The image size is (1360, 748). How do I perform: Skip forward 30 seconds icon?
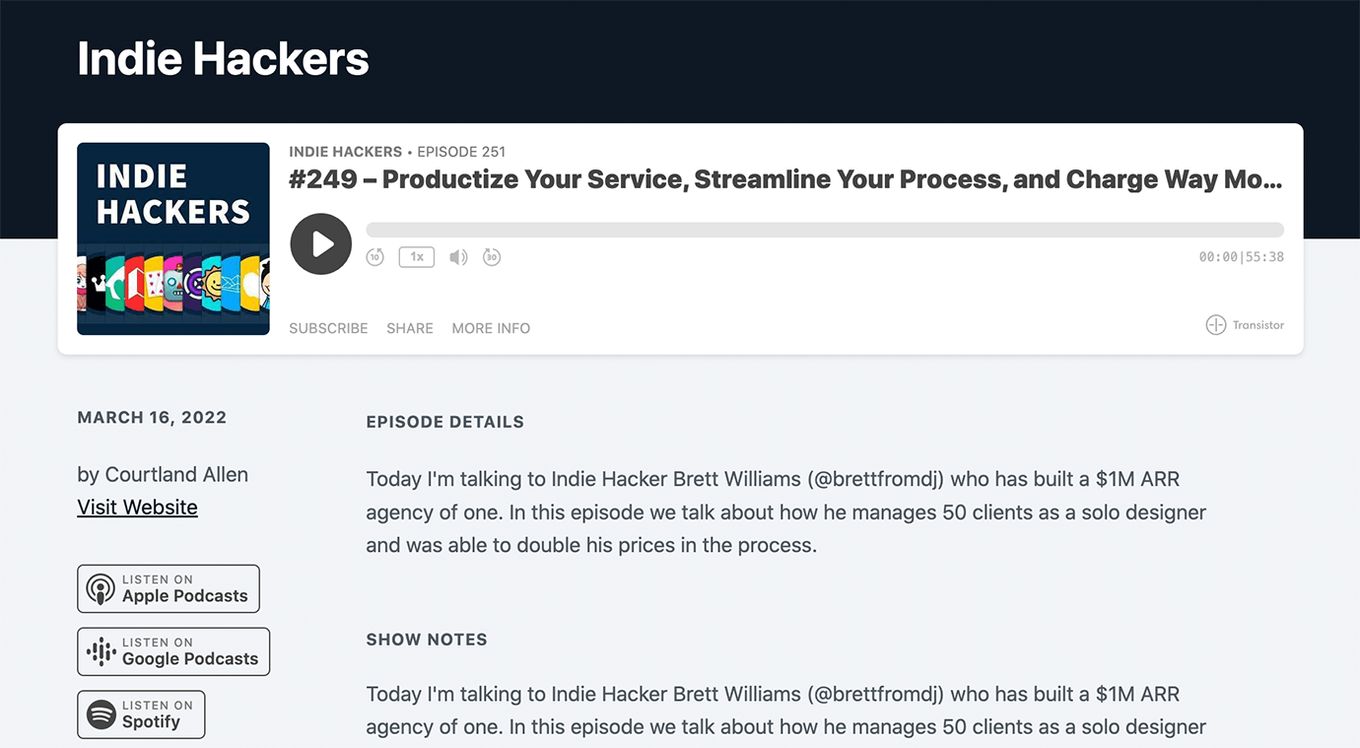[x=491, y=257]
